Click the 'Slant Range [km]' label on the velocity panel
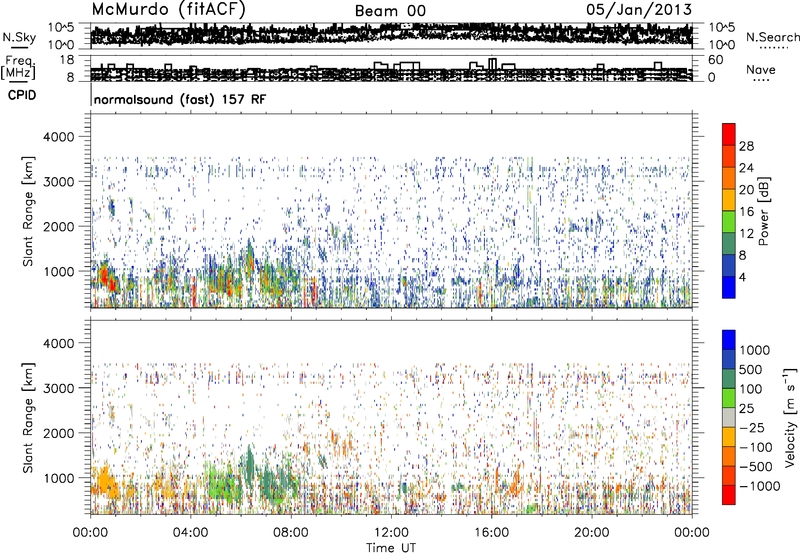The image size is (800, 554). [28, 417]
